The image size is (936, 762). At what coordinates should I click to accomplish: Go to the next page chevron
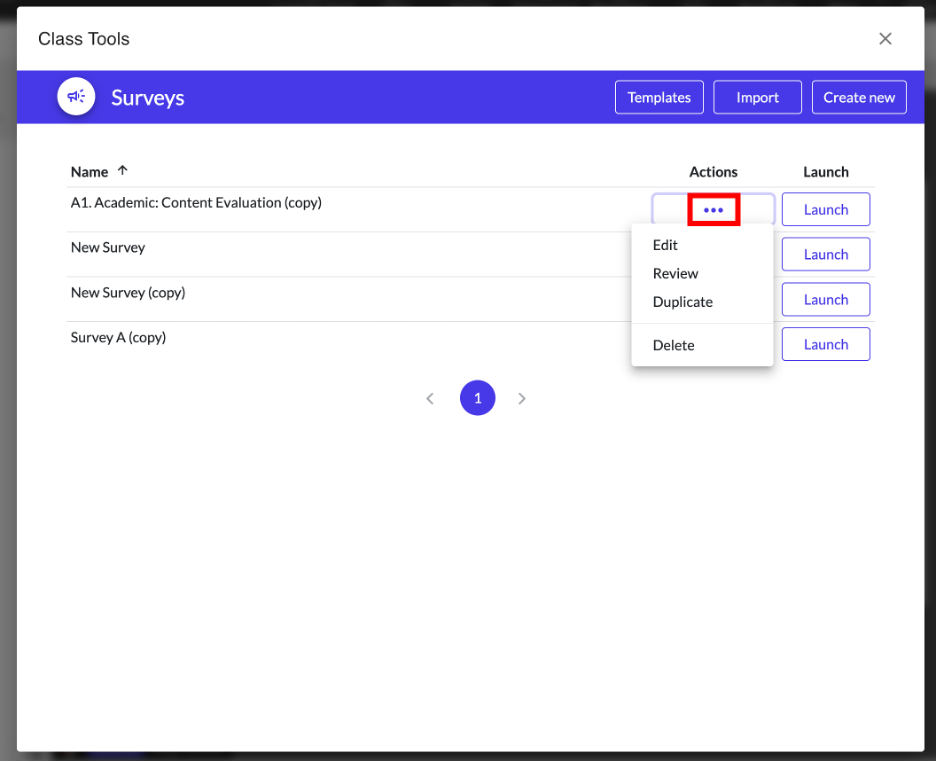[x=522, y=398]
